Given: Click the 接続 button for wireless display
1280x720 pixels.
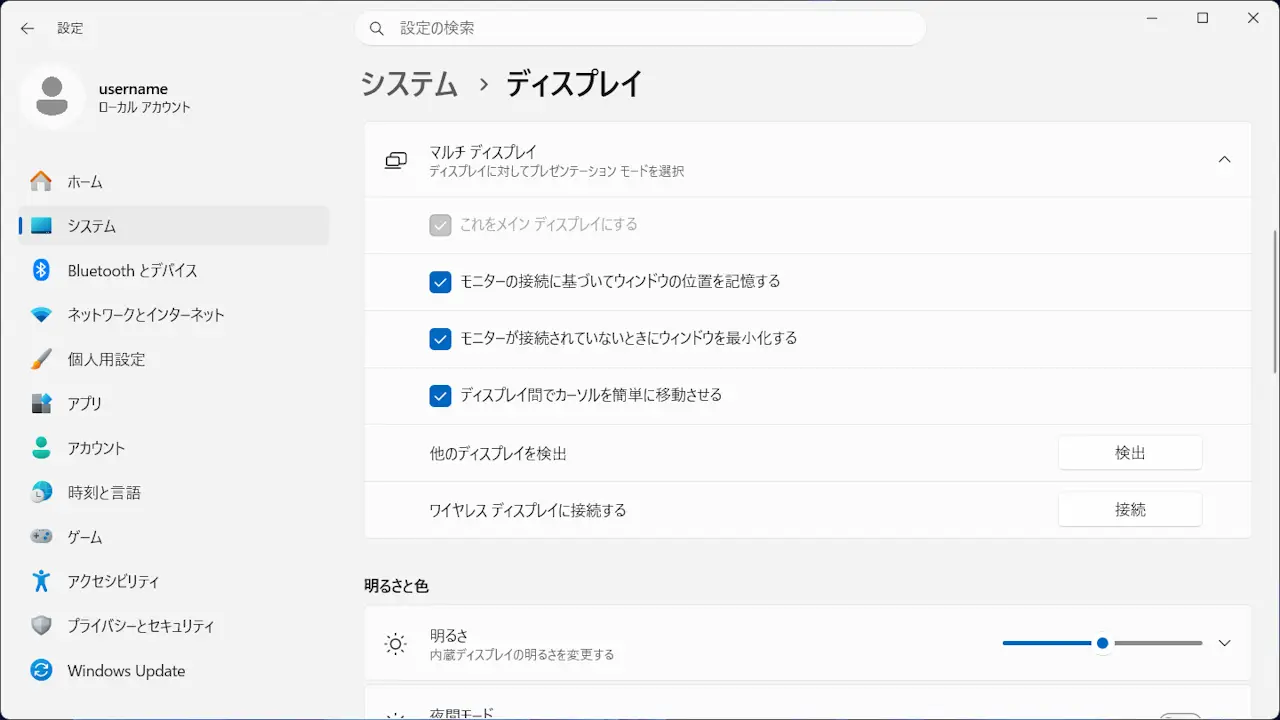Looking at the screenshot, I should pos(1130,510).
